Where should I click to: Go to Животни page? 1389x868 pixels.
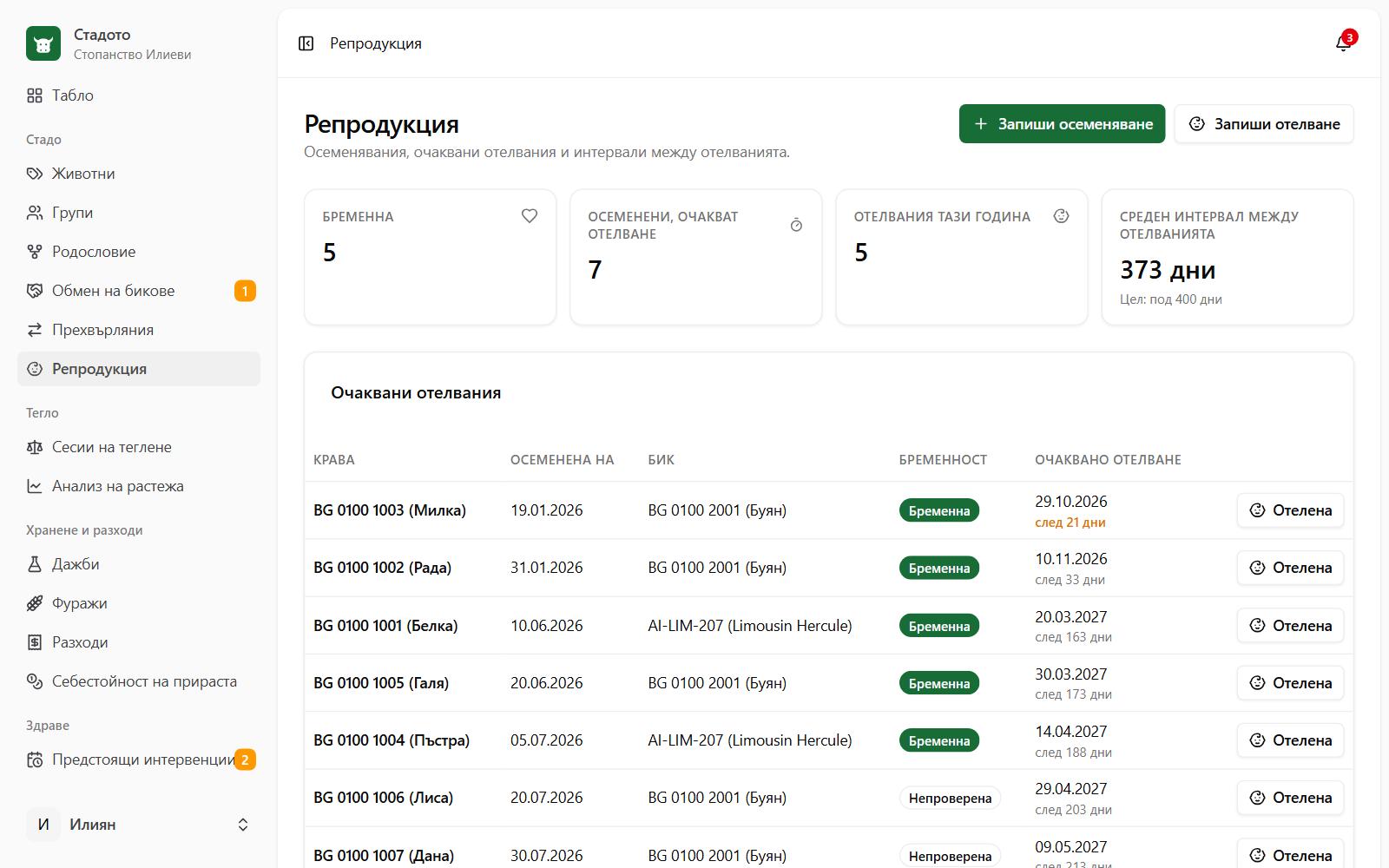click(139, 174)
